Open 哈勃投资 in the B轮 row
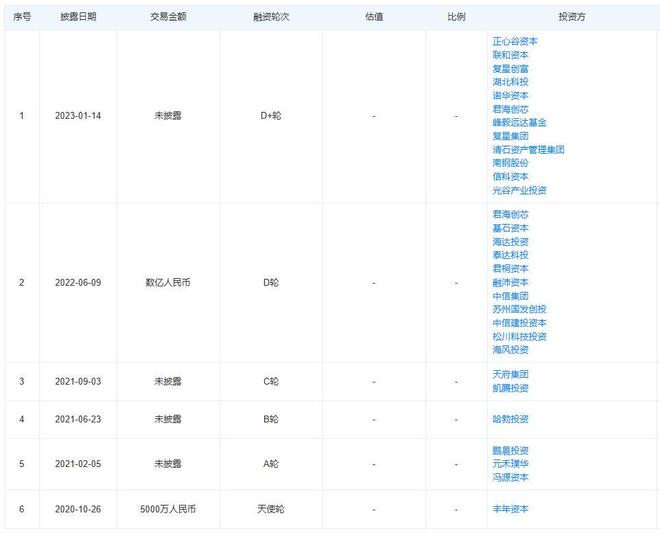This screenshot has height=533, width=660. [x=510, y=419]
